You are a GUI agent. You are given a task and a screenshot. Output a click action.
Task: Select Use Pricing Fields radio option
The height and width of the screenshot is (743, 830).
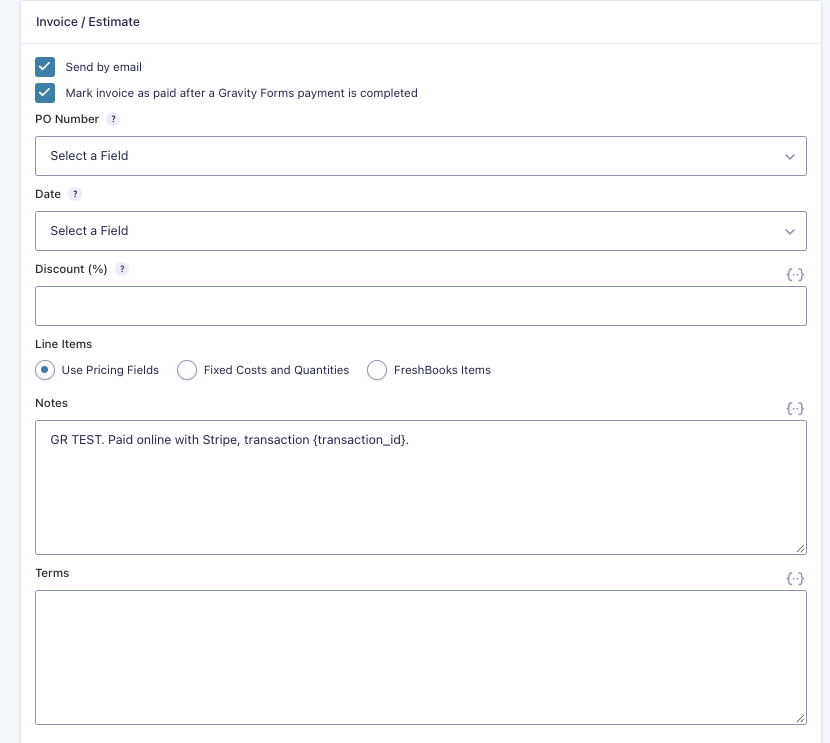click(x=45, y=370)
